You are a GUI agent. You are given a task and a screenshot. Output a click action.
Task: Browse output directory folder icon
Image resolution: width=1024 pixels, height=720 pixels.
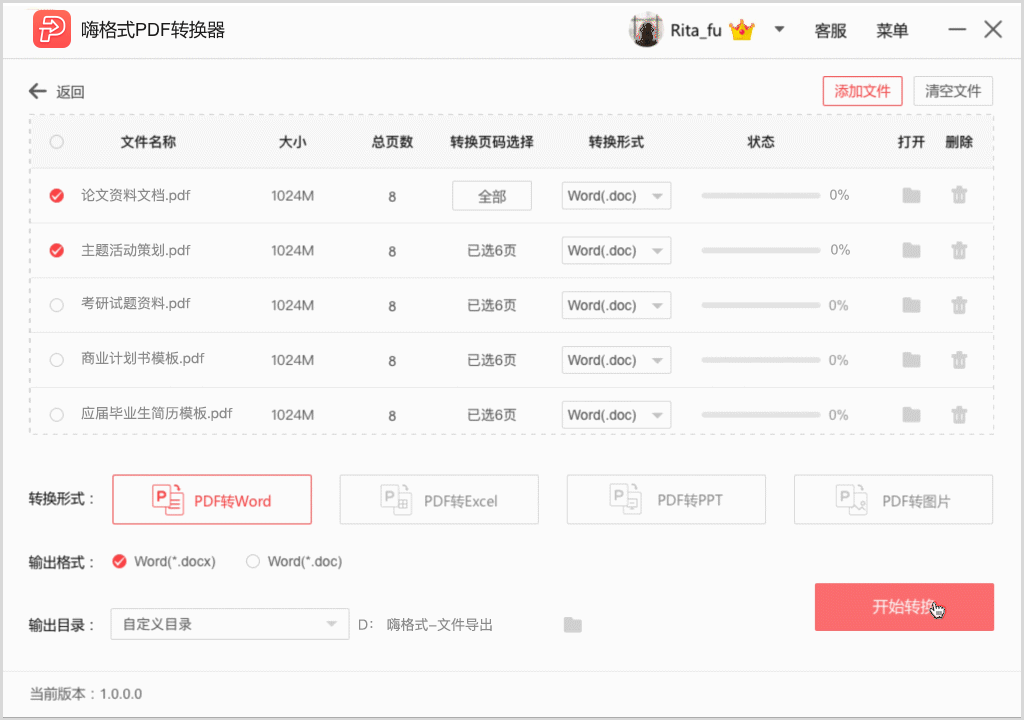pyautogui.click(x=572, y=625)
